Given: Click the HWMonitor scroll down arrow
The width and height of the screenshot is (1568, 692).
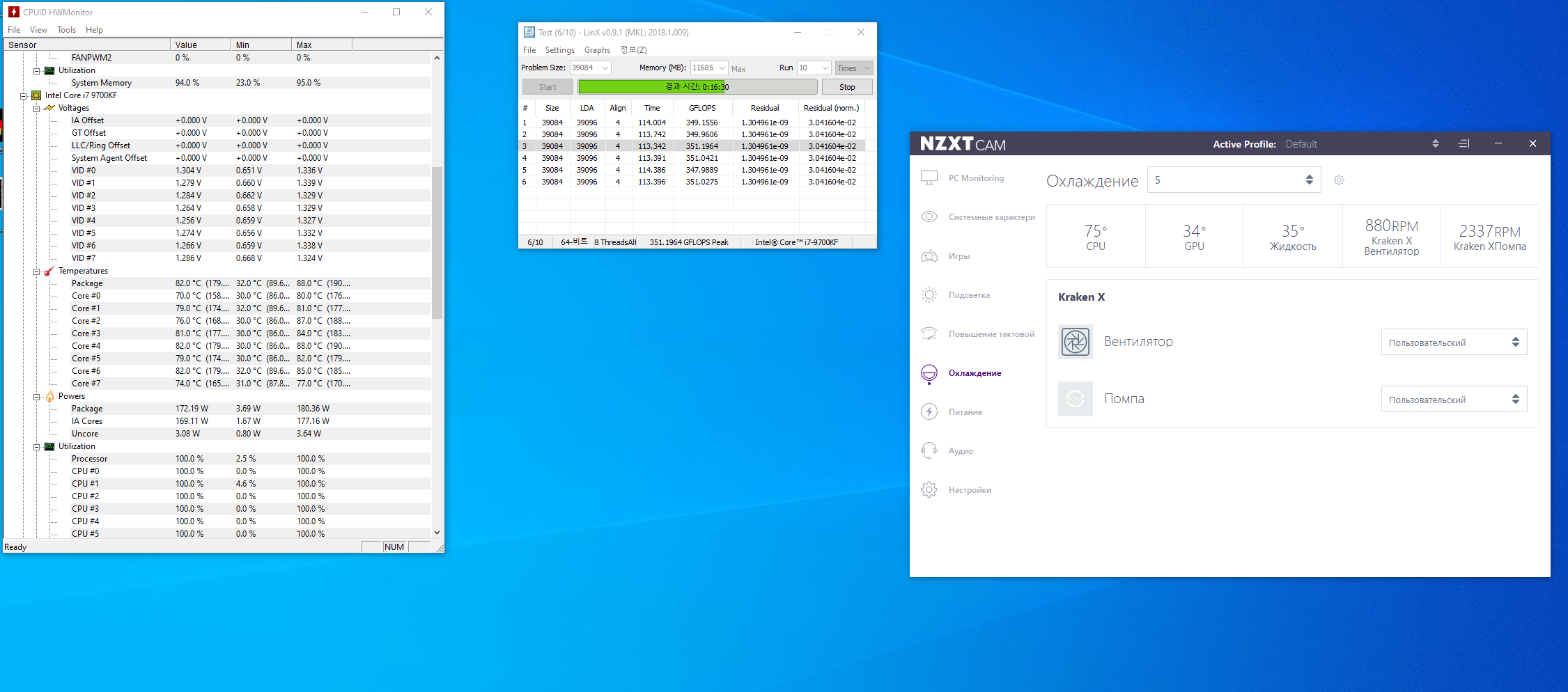Looking at the screenshot, I should (x=437, y=533).
